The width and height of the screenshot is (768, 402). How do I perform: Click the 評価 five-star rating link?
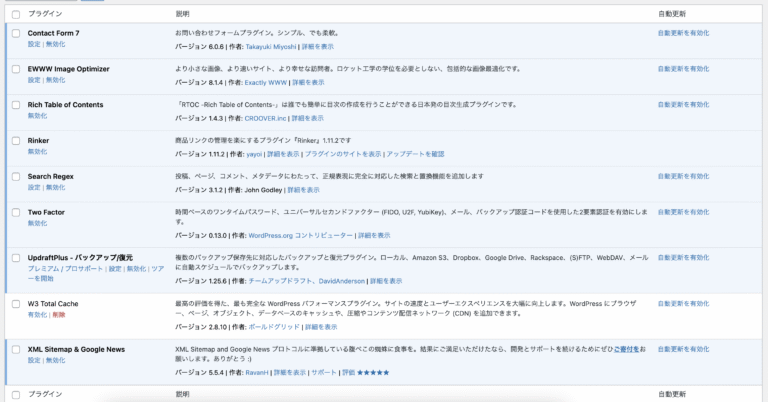tap(365, 373)
